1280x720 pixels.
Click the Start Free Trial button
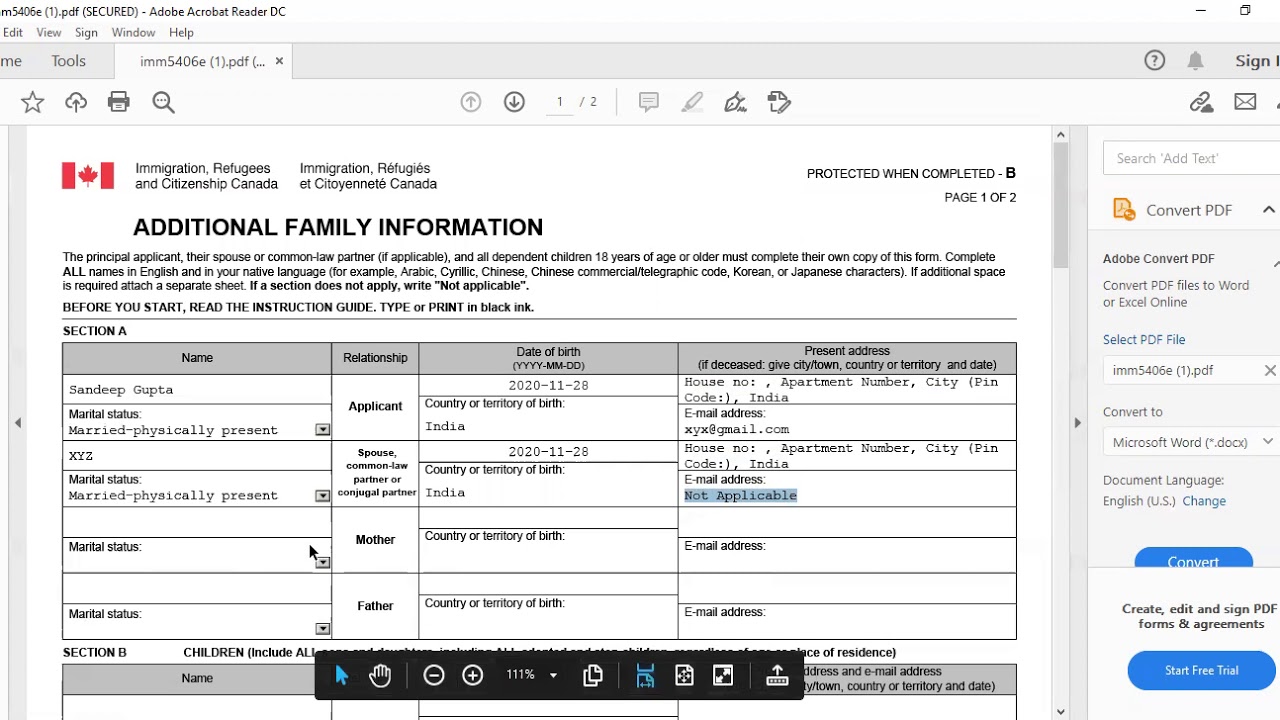1201,670
